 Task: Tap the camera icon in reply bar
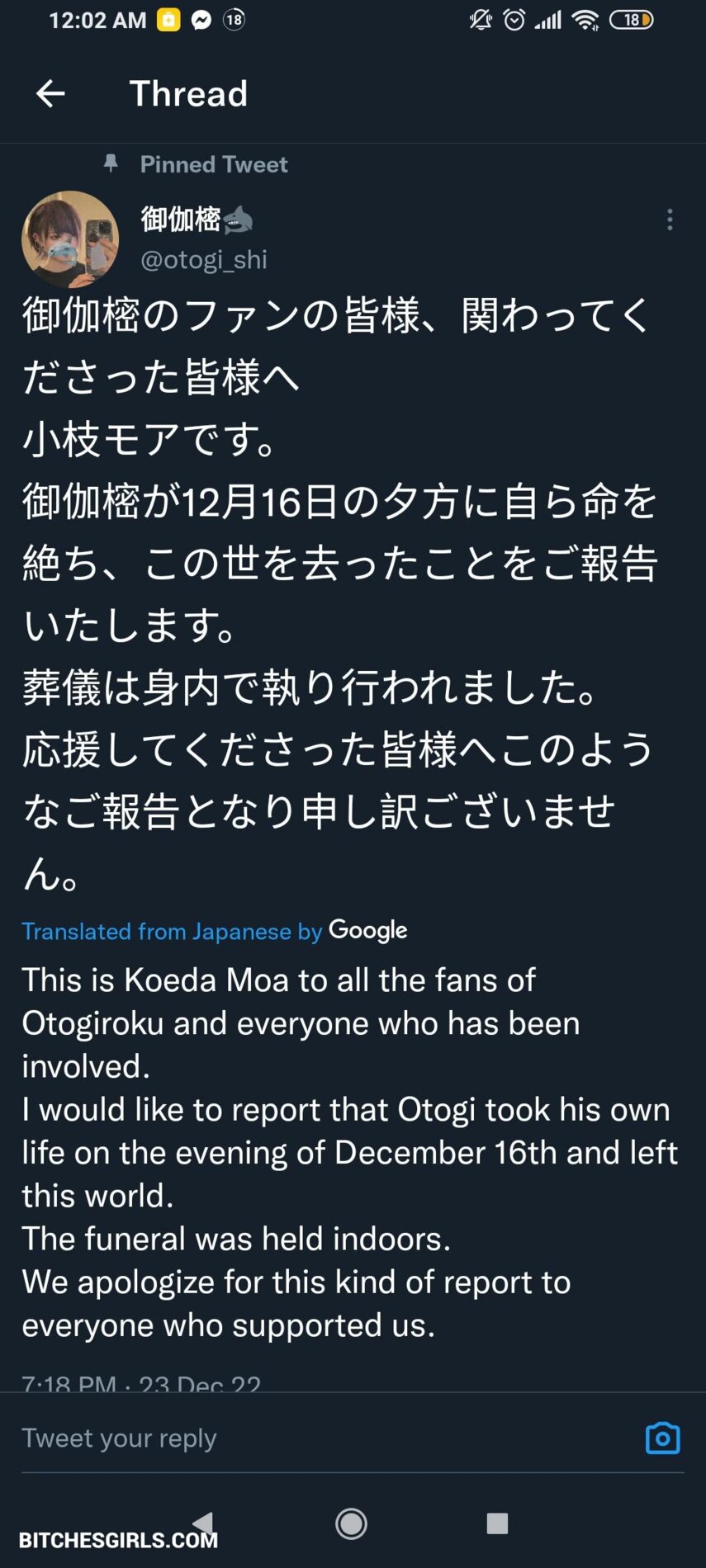[662, 1438]
